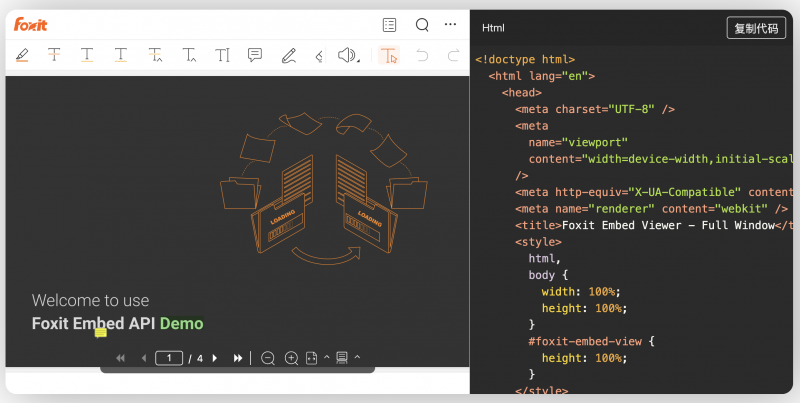The width and height of the screenshot is (800, 403).
Task: Click the "<head>" code line
Action: pyautogui.click(x=522, y=92)
